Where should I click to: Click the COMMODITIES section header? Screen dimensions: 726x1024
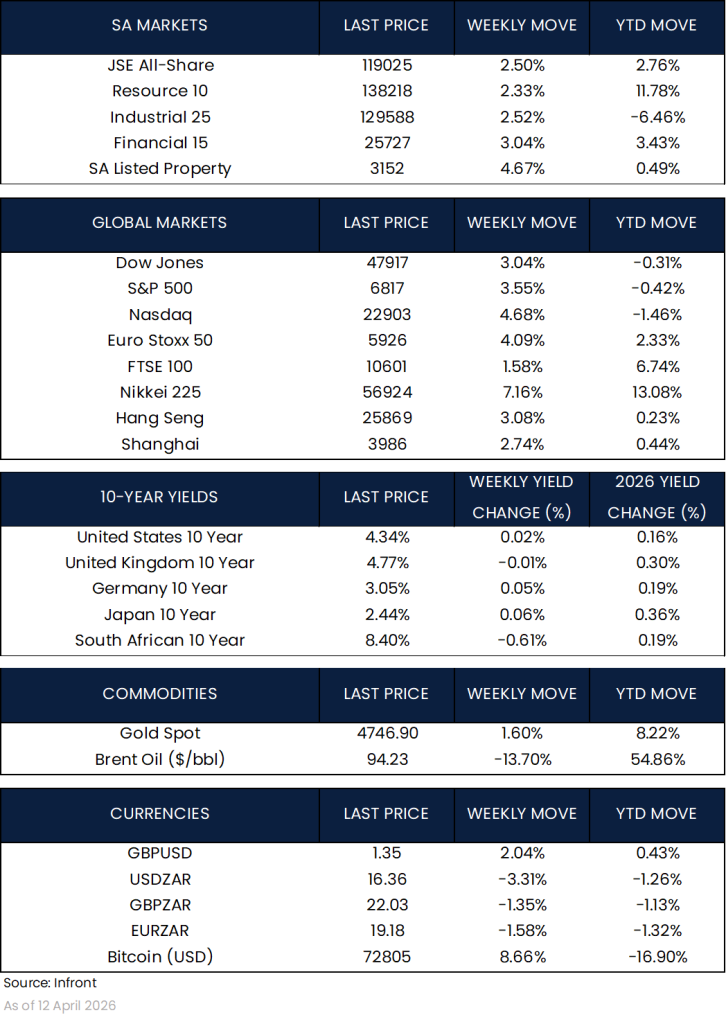160,694
